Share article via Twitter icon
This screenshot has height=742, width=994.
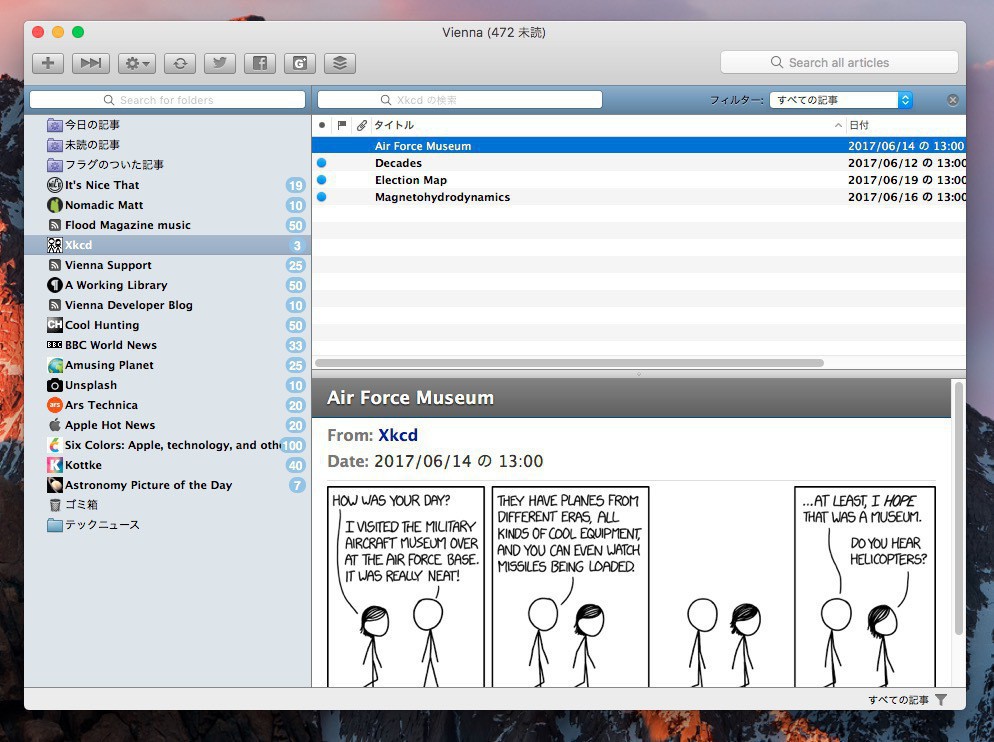click(220, 63)
